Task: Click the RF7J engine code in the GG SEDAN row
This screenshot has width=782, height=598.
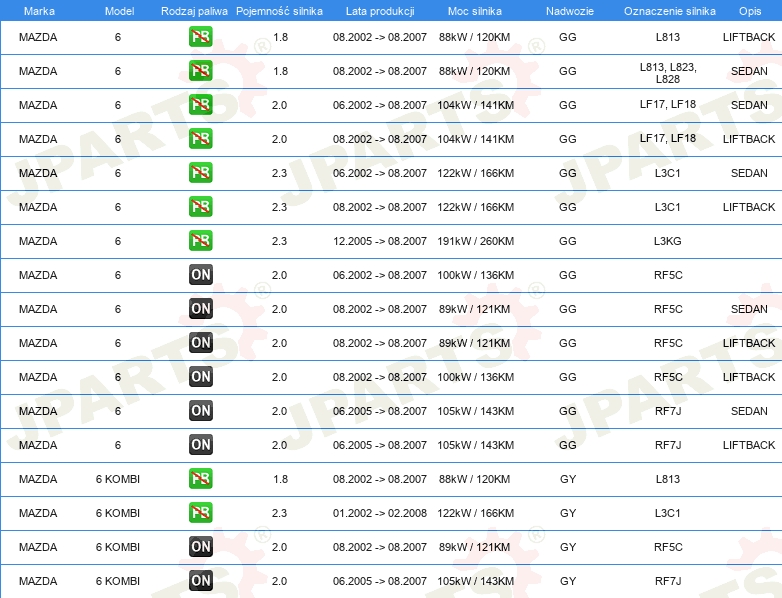Action: coord(668,411)
